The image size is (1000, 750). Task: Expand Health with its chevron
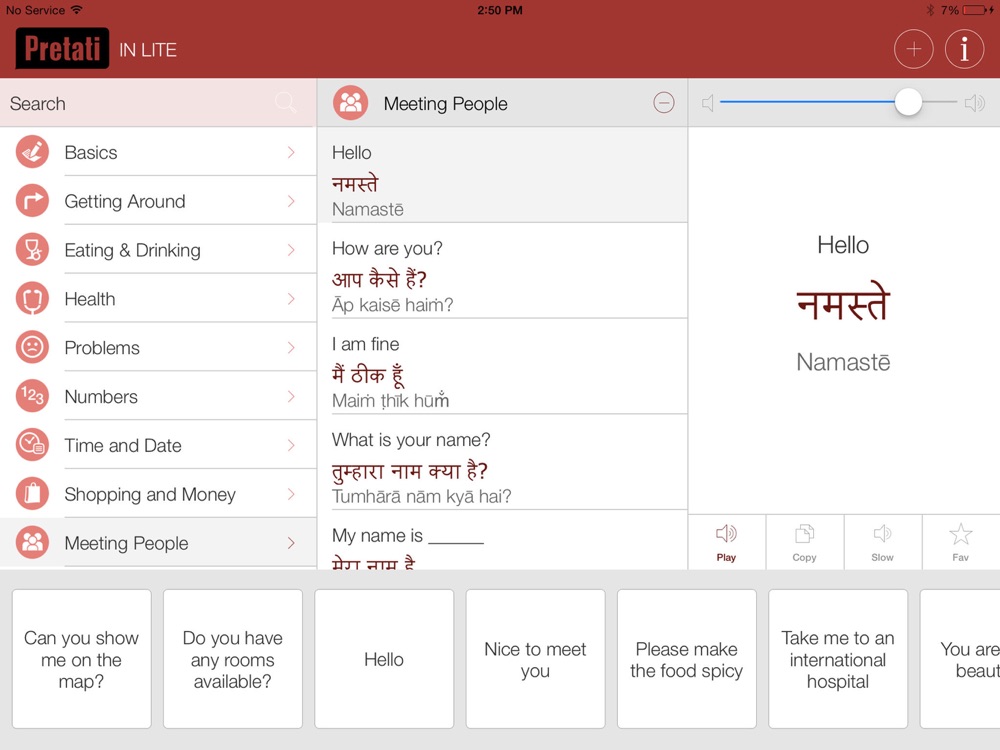[x=291, y=298]
